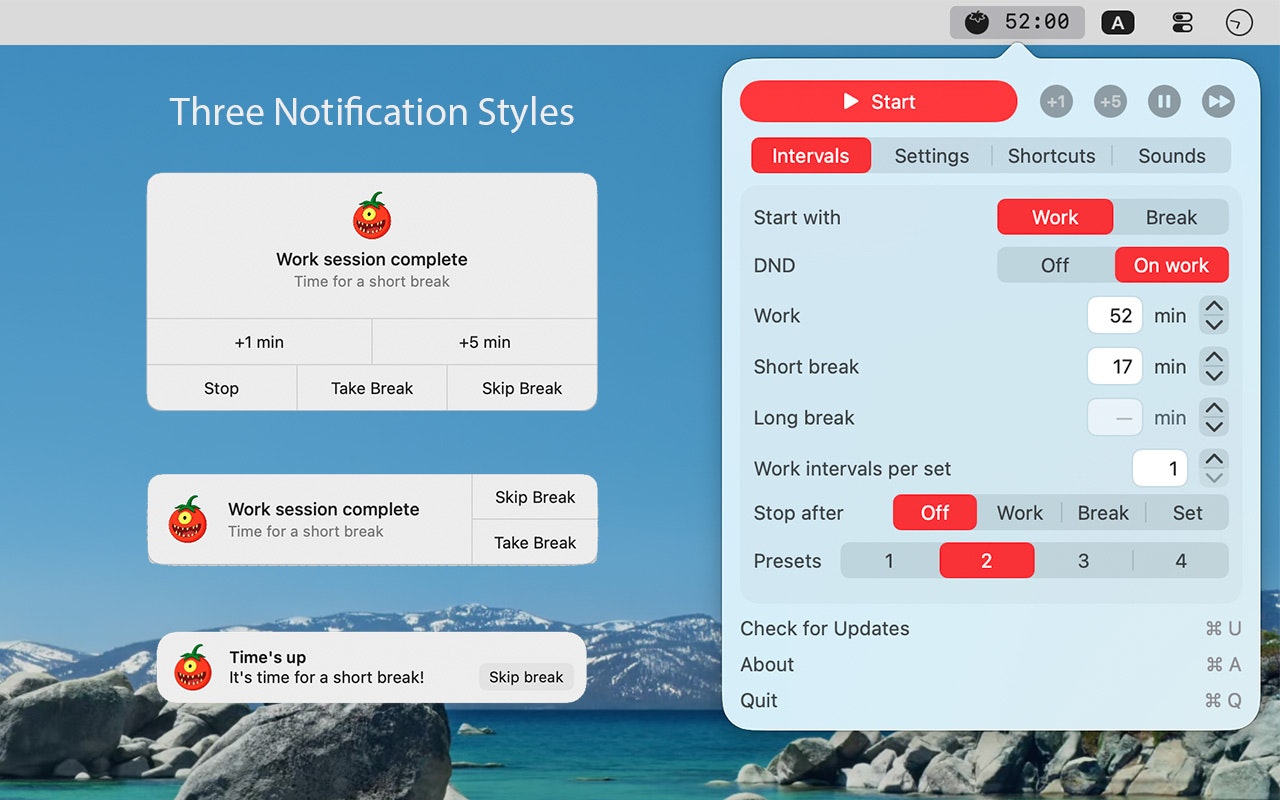
Task: Click the skip-forward icon
Action: 1218,101
